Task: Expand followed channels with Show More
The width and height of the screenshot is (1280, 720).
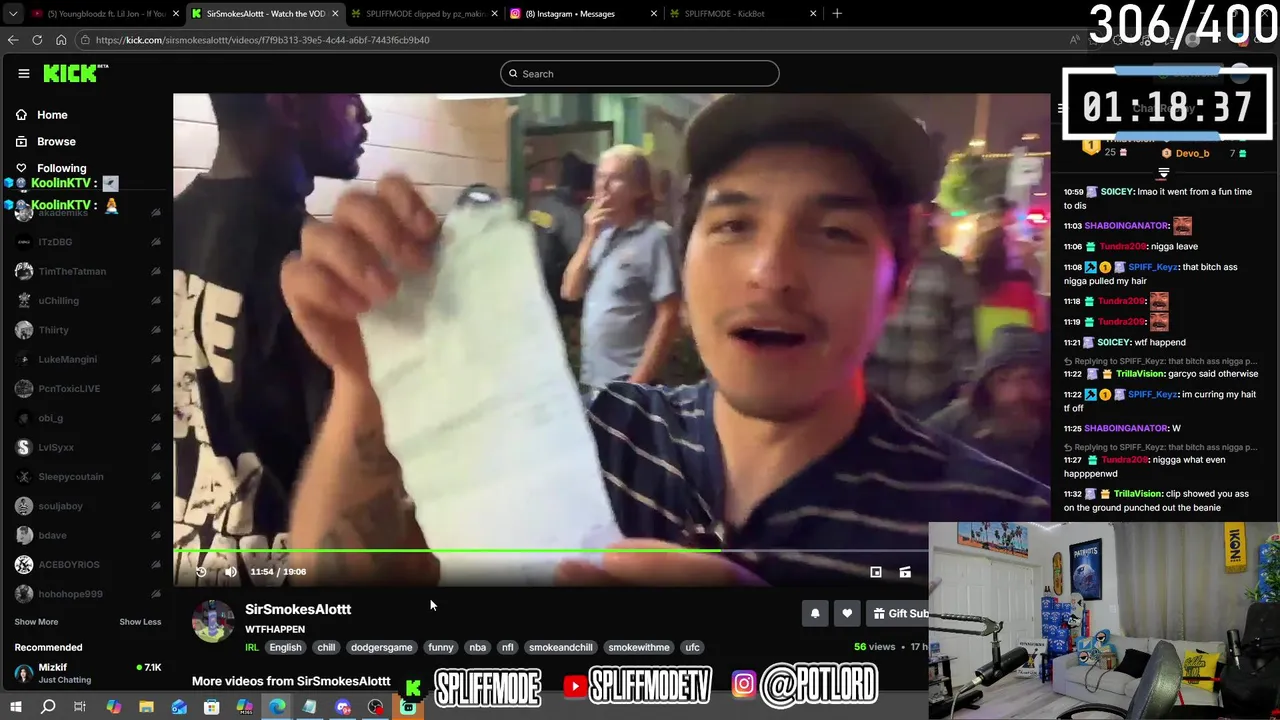Action: tap(36, 622)
